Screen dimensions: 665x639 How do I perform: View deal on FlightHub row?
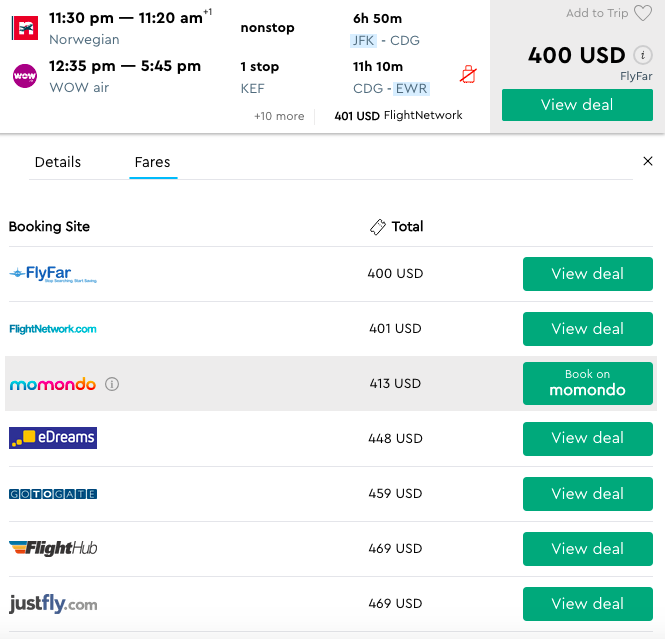(587, 549)
